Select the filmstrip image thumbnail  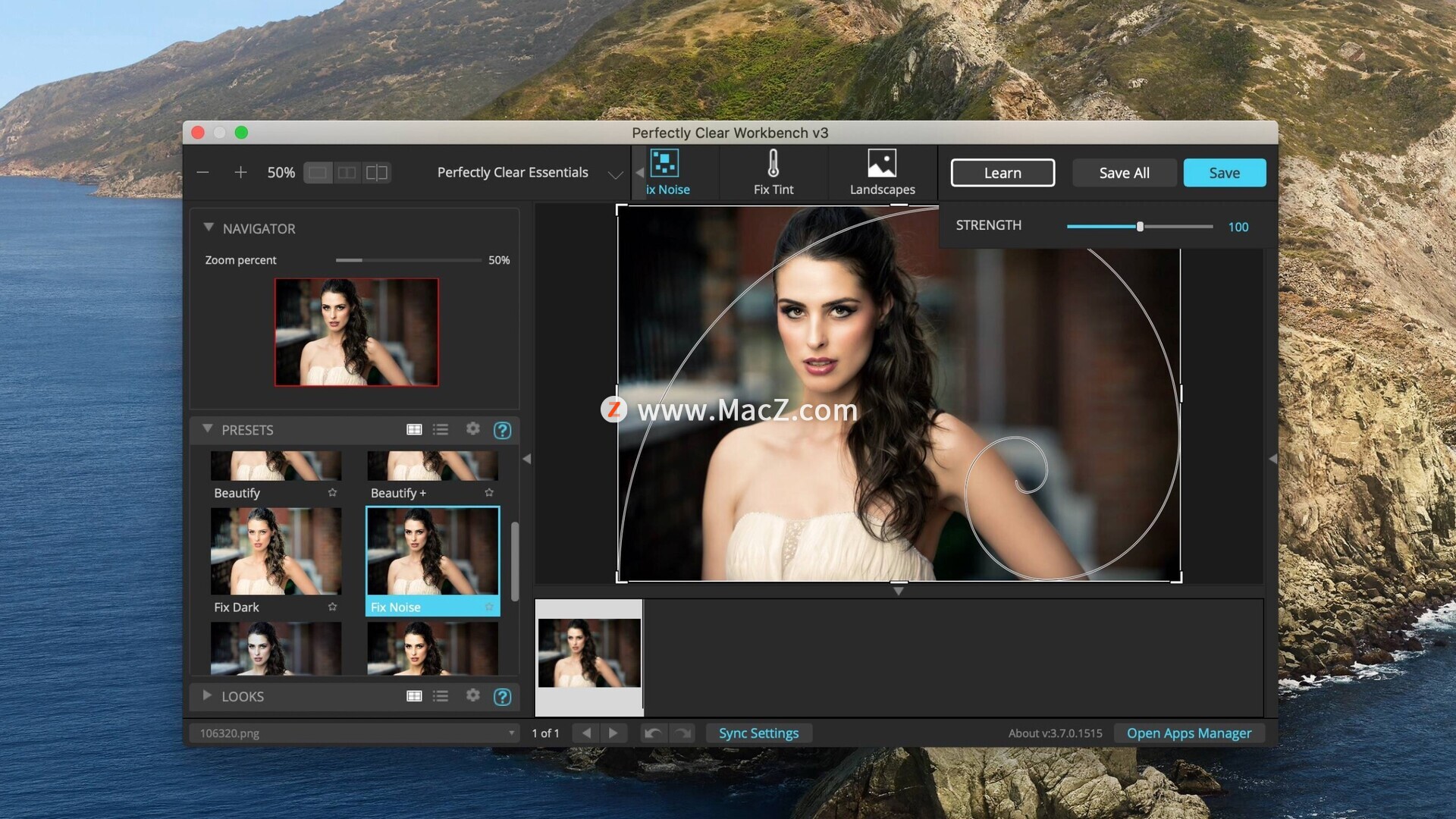(589, 653)
